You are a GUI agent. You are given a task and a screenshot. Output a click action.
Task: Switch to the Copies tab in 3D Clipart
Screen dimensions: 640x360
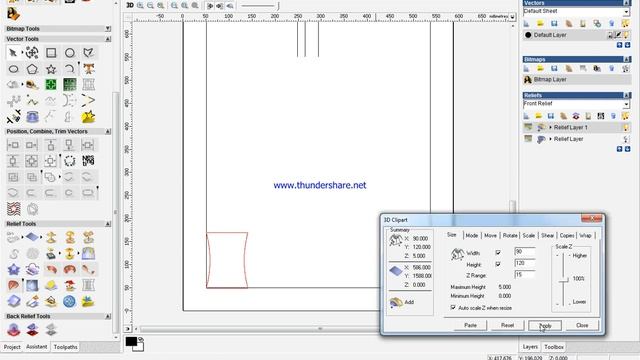point(567,236)
